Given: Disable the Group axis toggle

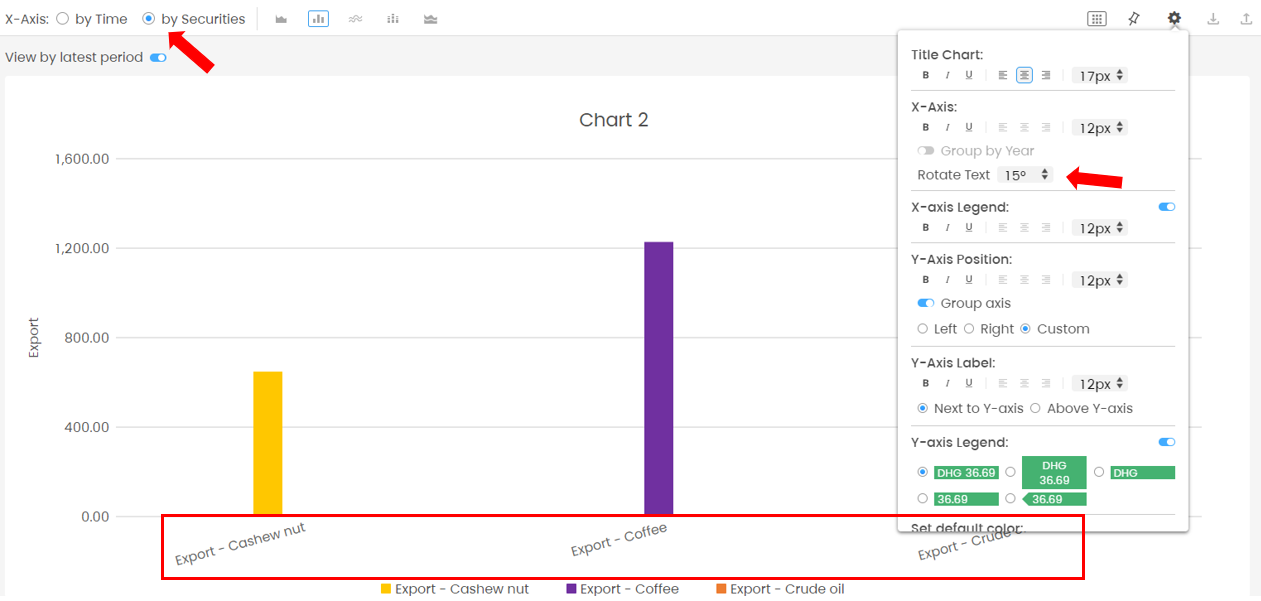Looking at the screenshot, I should pos(926,303).
